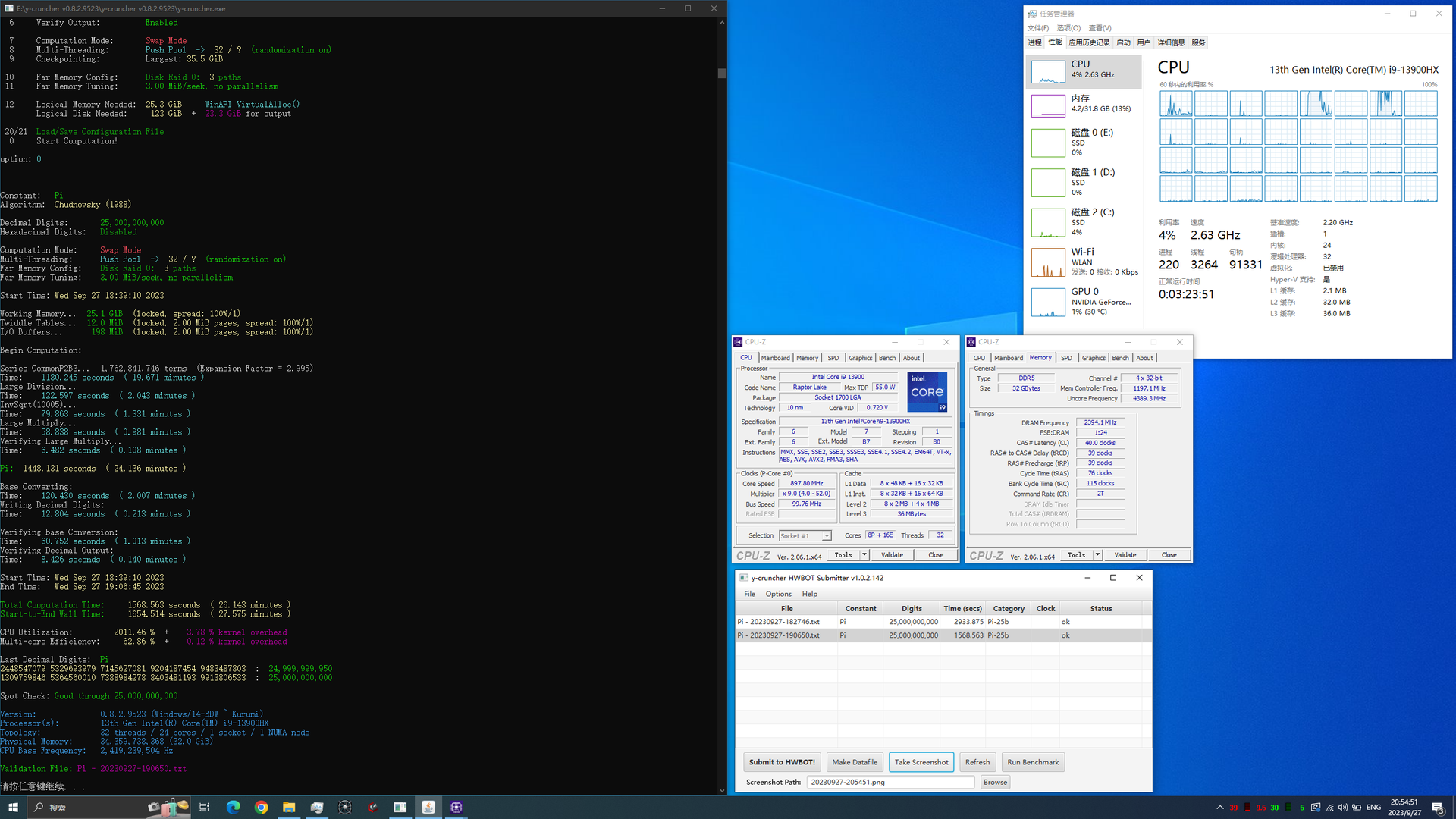Switch to 用户 tab in Task Manager

[1144, 42]
